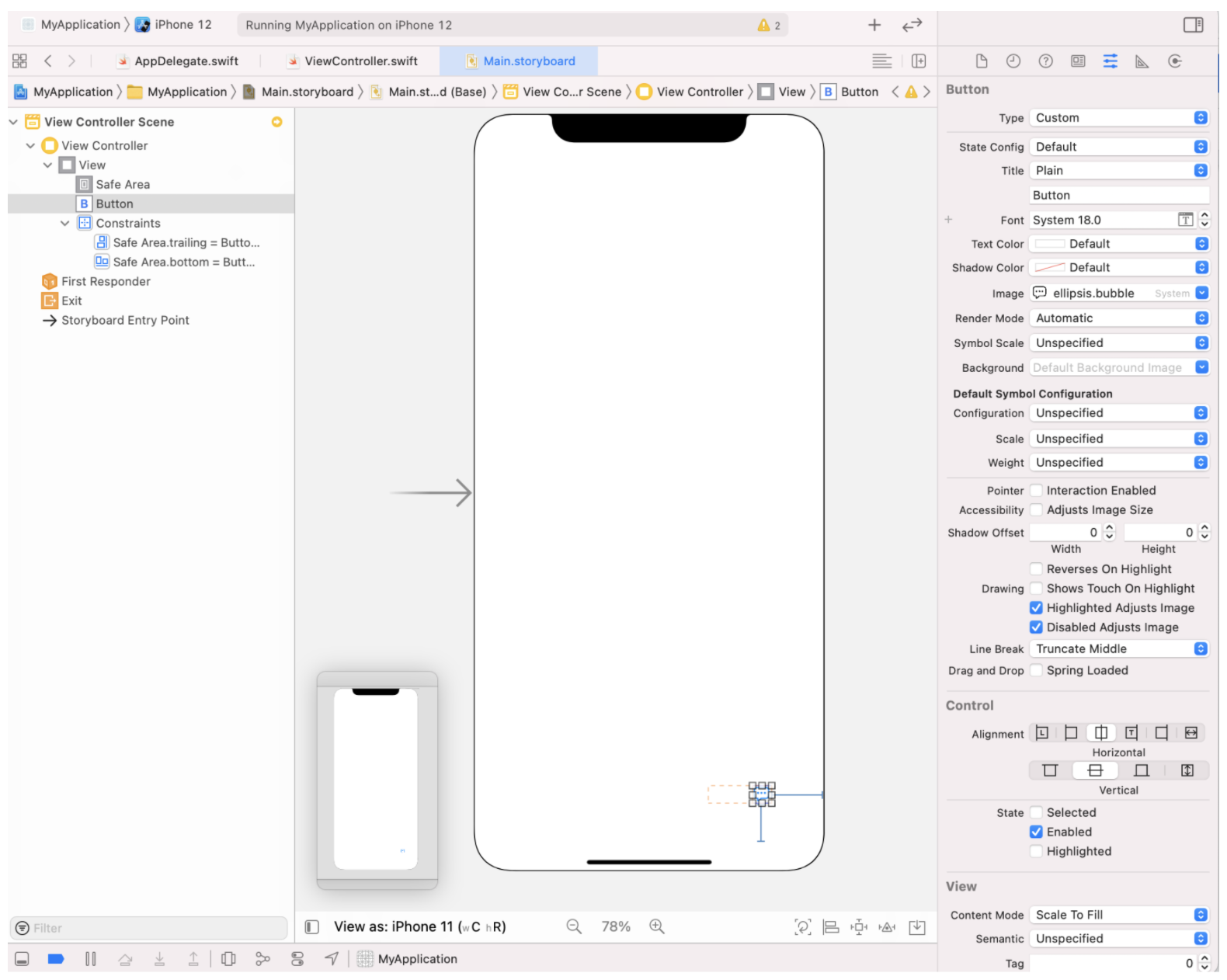Go forward in editor history
The height and width of the screenshot is (980, 1227).
pyautogui.click(x=71, y=61)
